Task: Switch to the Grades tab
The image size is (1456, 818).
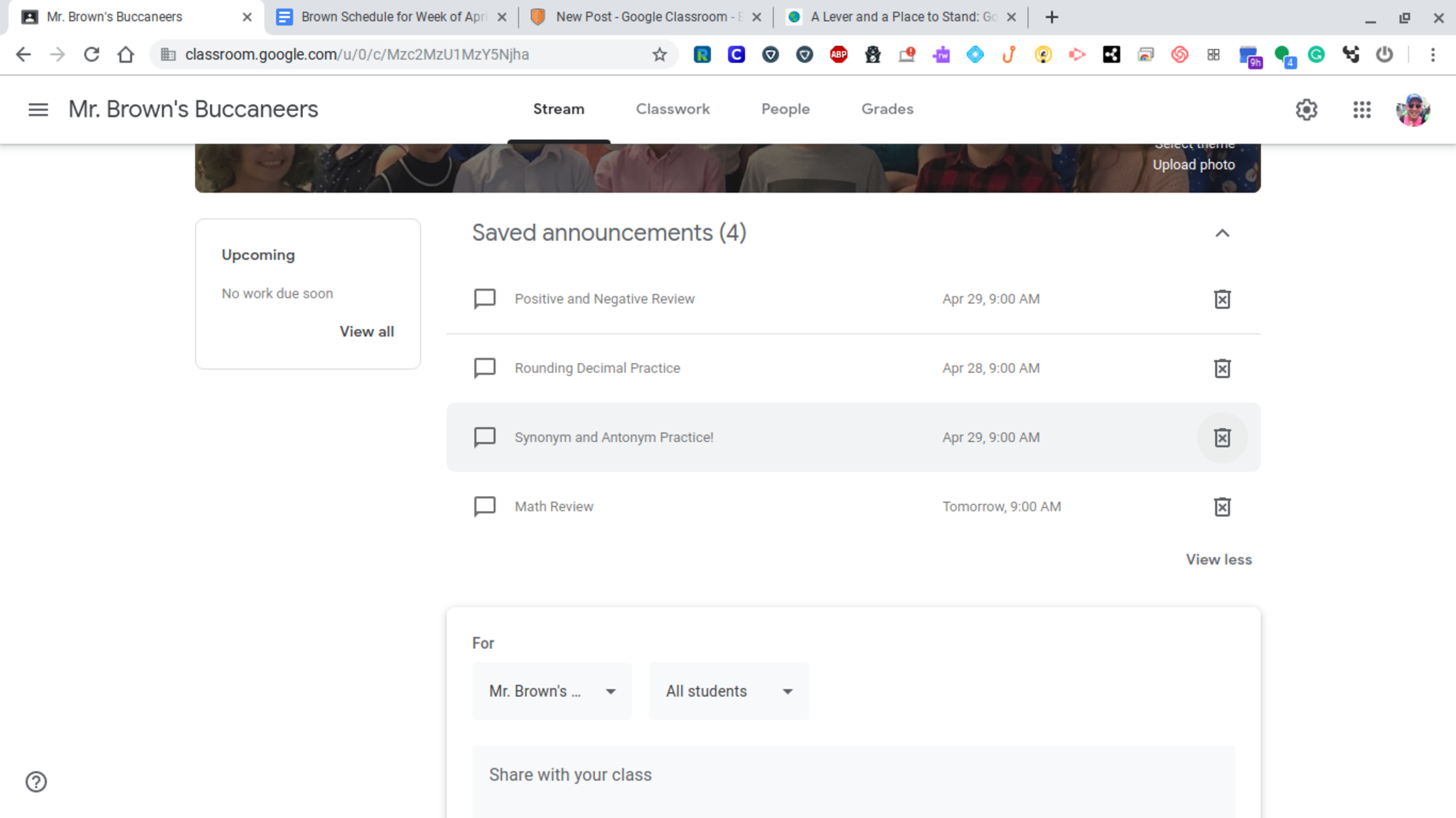Action: click(887, 109)
